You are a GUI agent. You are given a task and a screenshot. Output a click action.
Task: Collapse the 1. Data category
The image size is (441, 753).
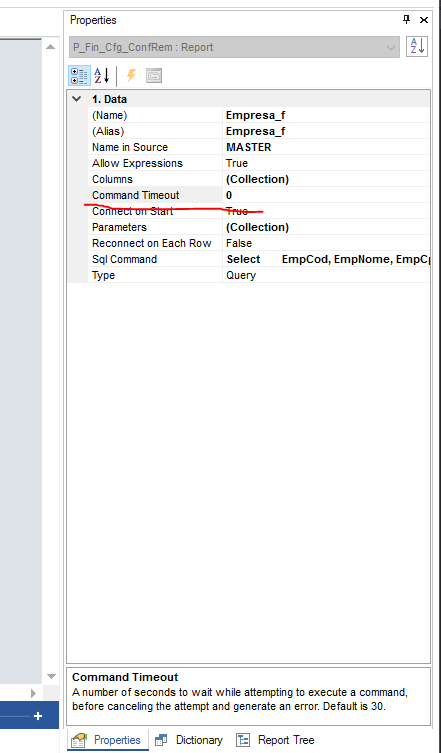coord(76,99)
